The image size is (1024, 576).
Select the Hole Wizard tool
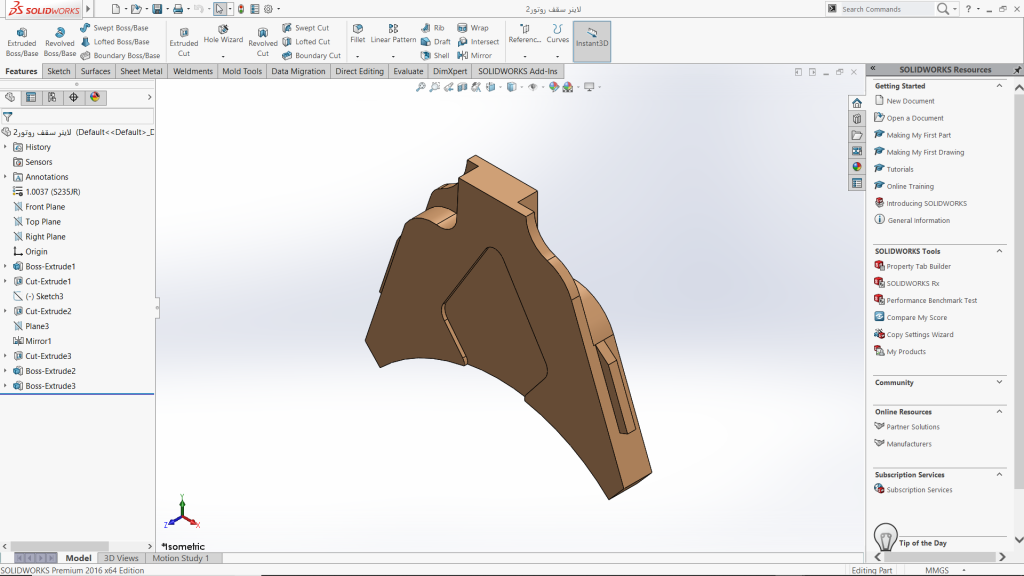223,34
